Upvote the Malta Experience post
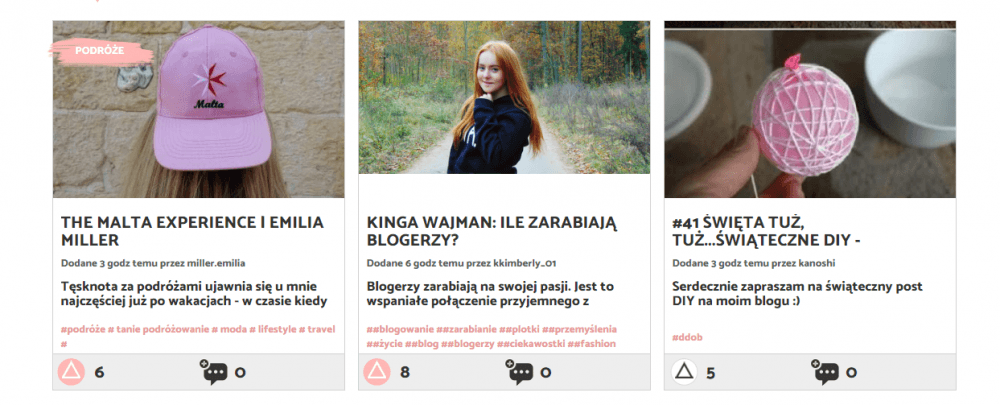This screenshot has width=1000, height=405. [x=71, y=372]
